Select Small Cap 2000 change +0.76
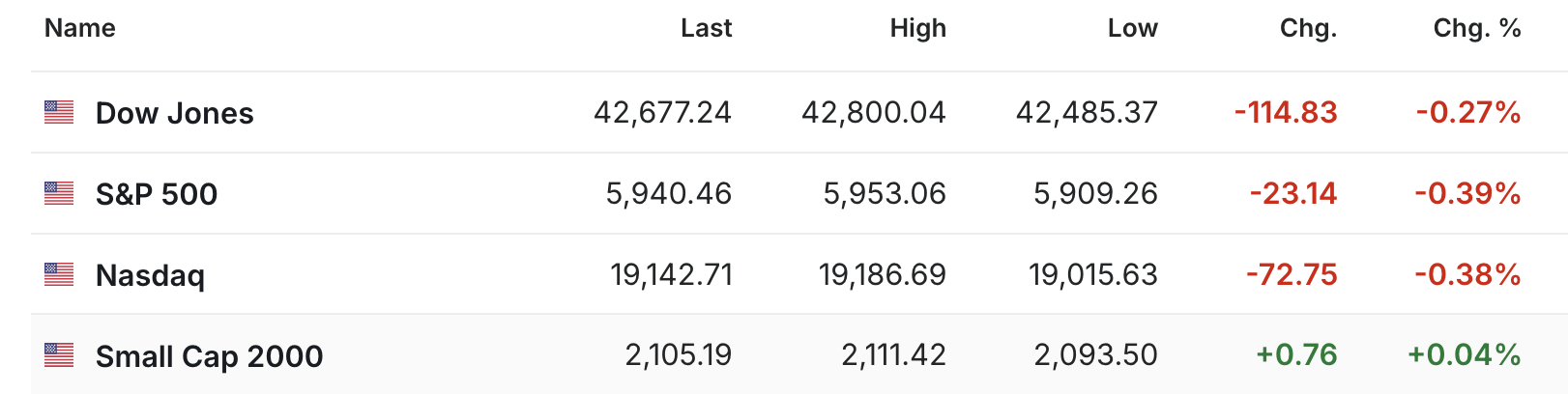Viewport: 1568px width, 394px height. [x=1295, y=356]
